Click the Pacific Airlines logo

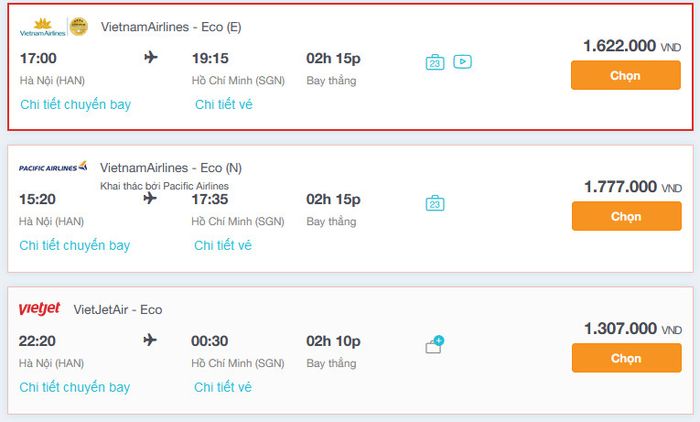click(53, 167)
